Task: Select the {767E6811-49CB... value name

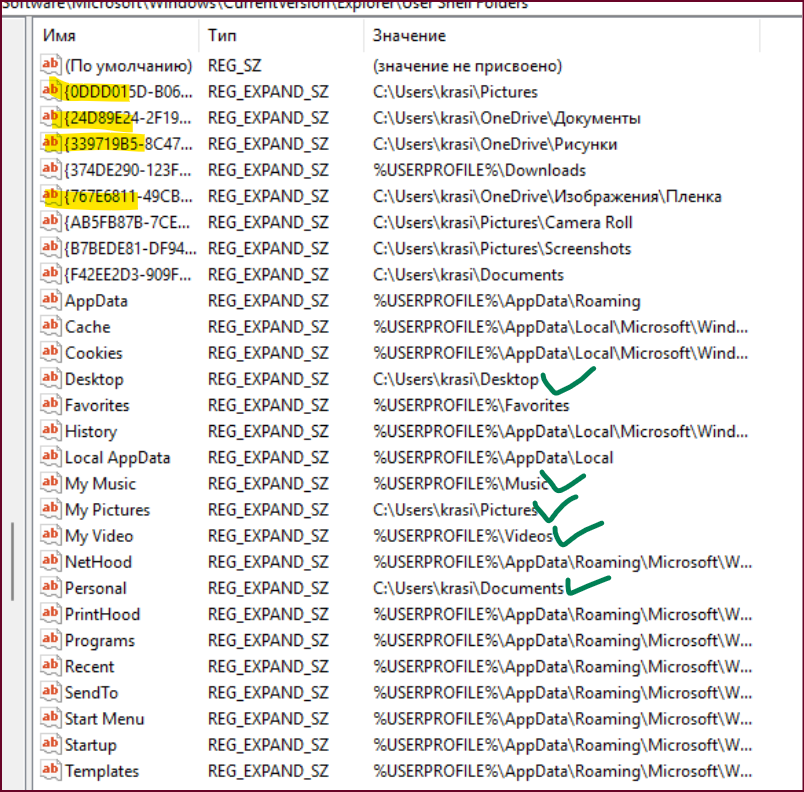Action: coord(128,197)
